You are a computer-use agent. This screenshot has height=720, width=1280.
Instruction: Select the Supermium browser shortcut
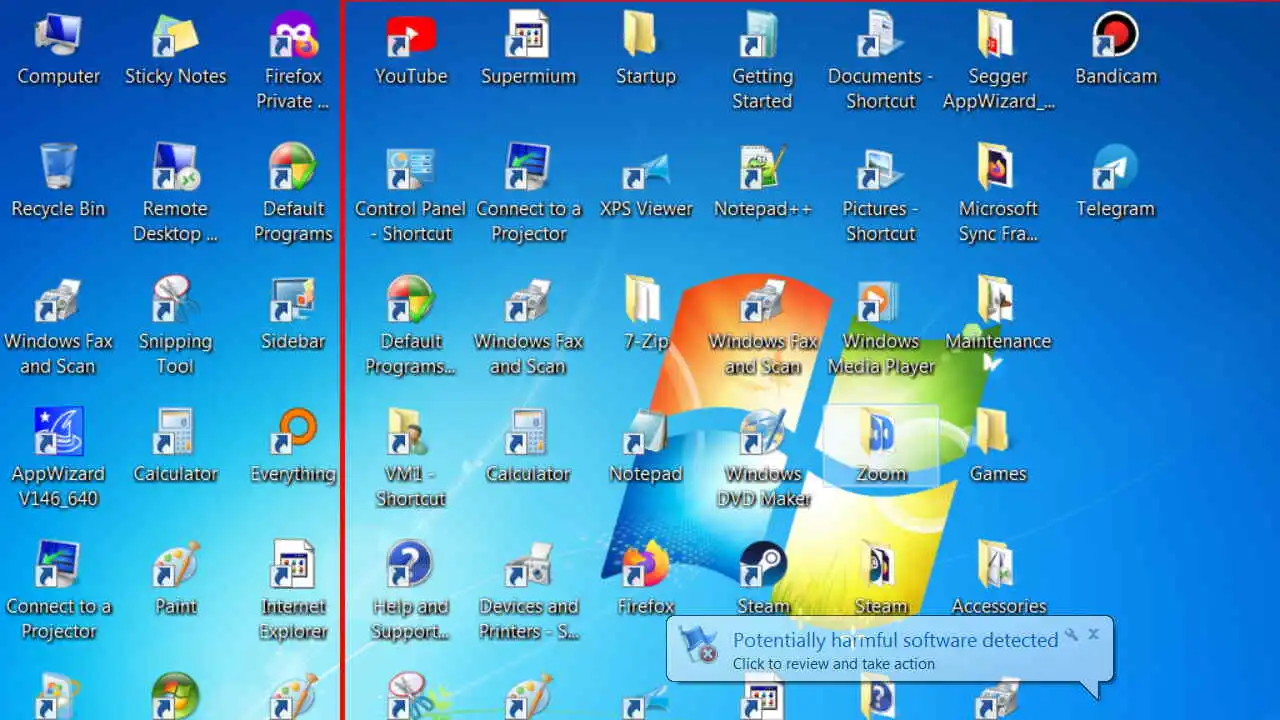point(528,48)
